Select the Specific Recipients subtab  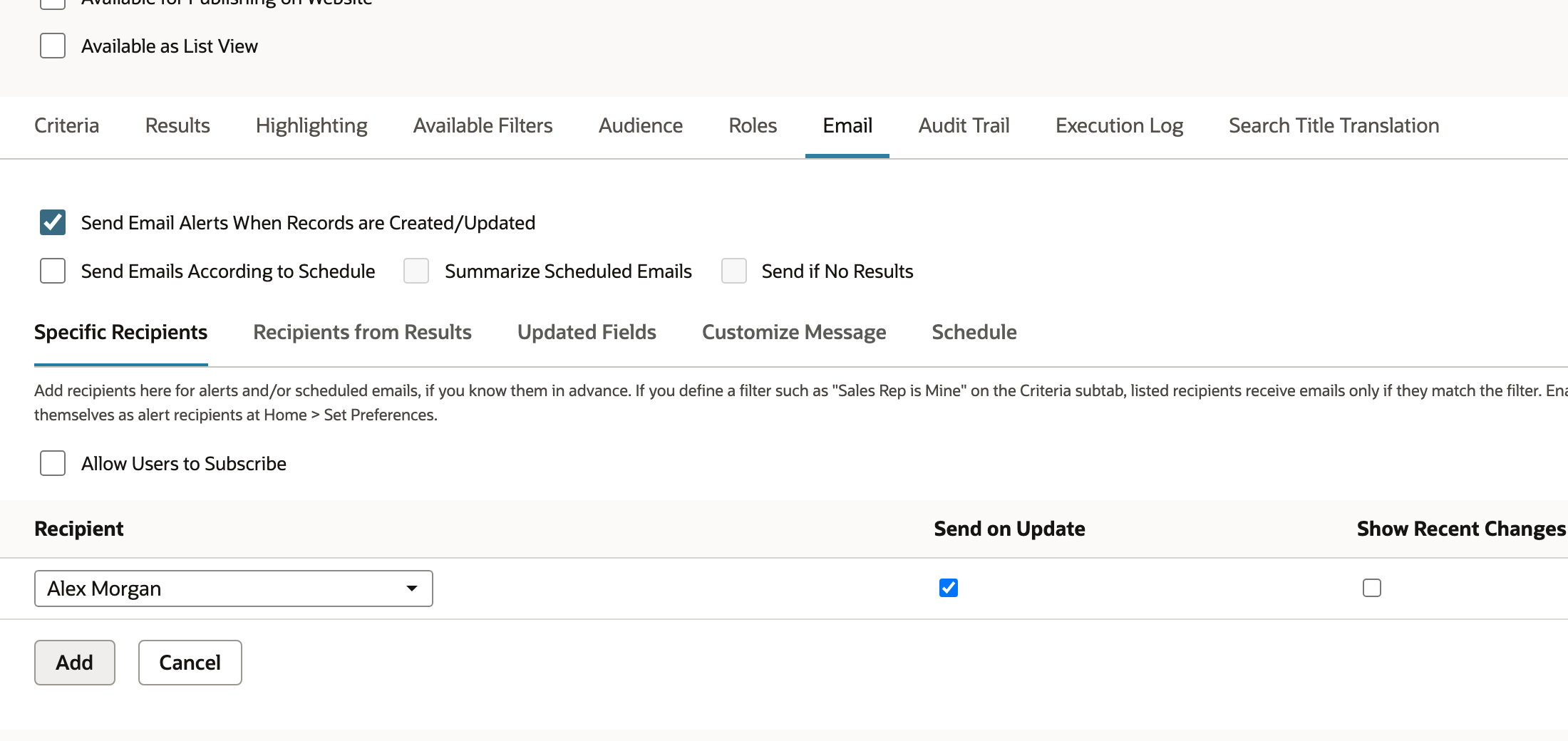tap(121, 332)
